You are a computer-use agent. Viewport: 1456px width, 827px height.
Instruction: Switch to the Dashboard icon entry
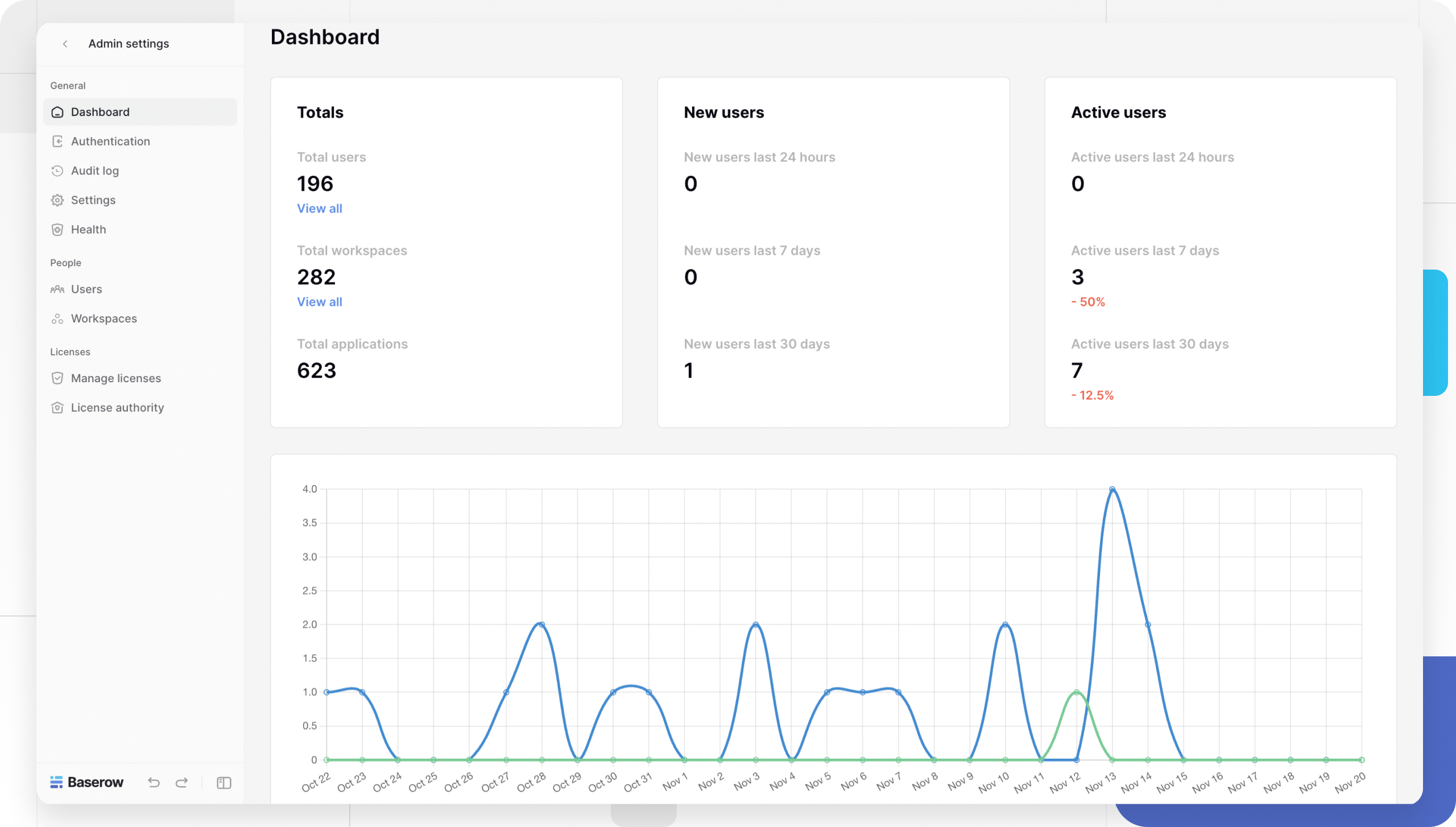click(57, 111)
